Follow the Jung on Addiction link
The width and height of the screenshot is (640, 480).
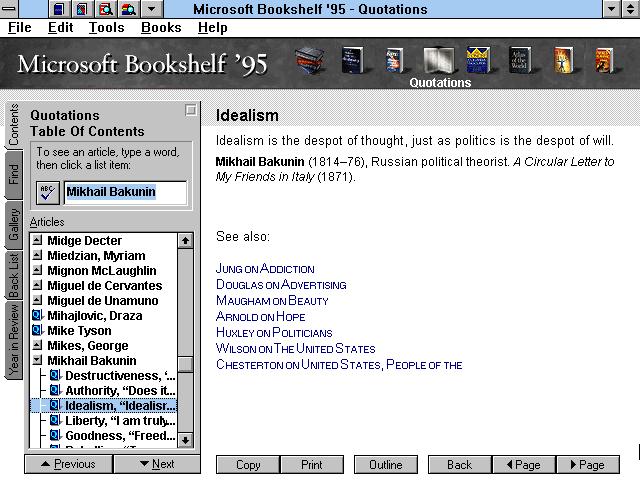pyautogui.click(x=265, y=269)
